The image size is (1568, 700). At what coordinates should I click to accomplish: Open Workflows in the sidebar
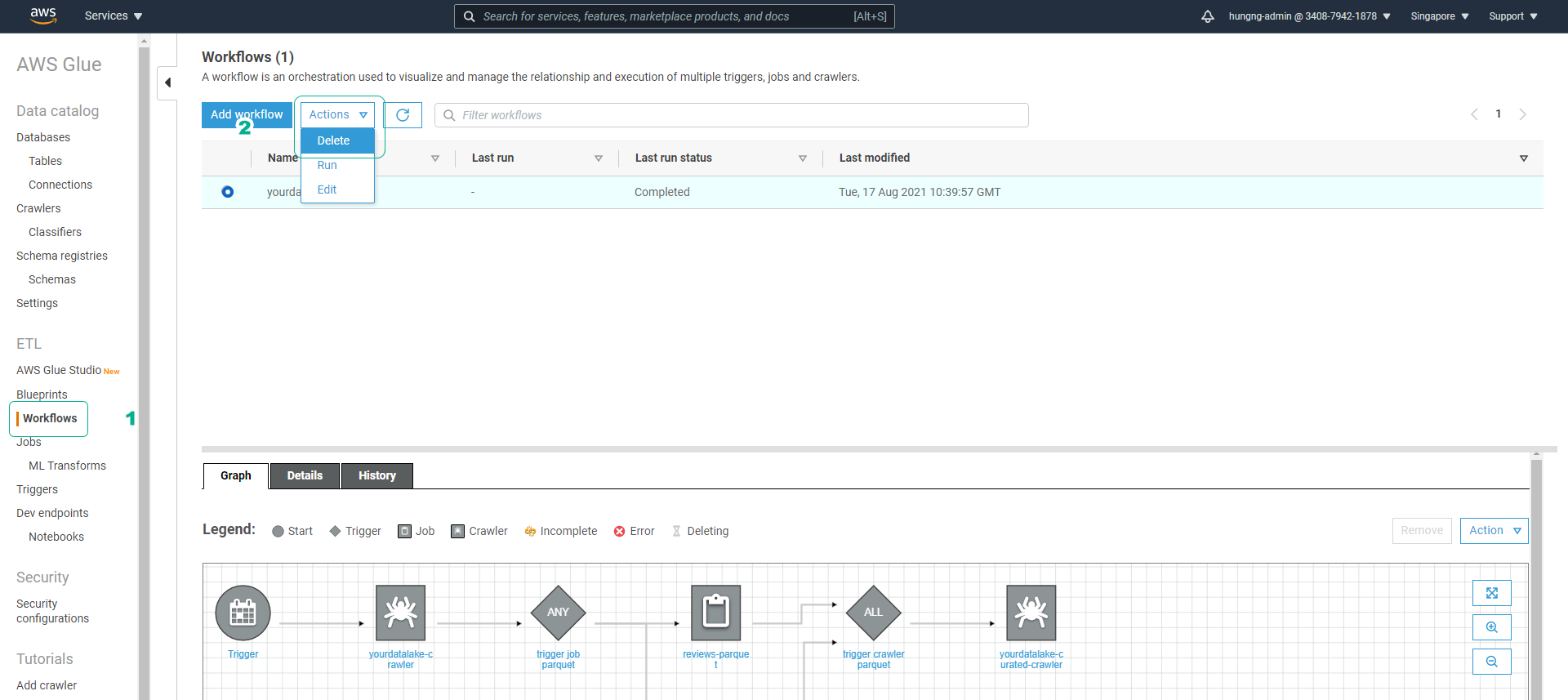(50, 418)
